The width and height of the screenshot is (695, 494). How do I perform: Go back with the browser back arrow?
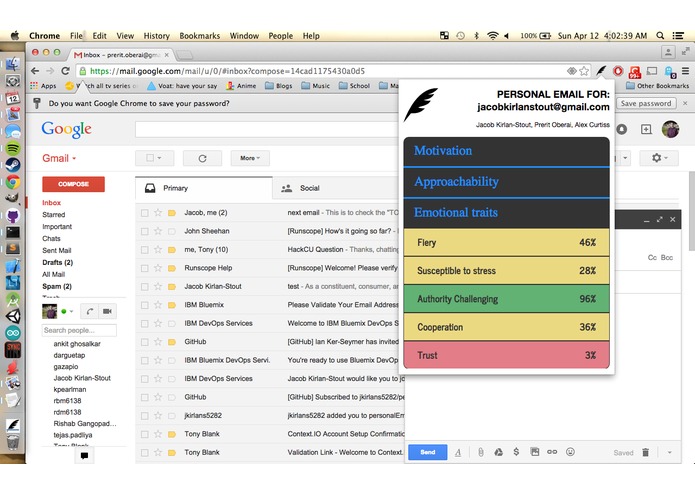click(x=35, y=71)
